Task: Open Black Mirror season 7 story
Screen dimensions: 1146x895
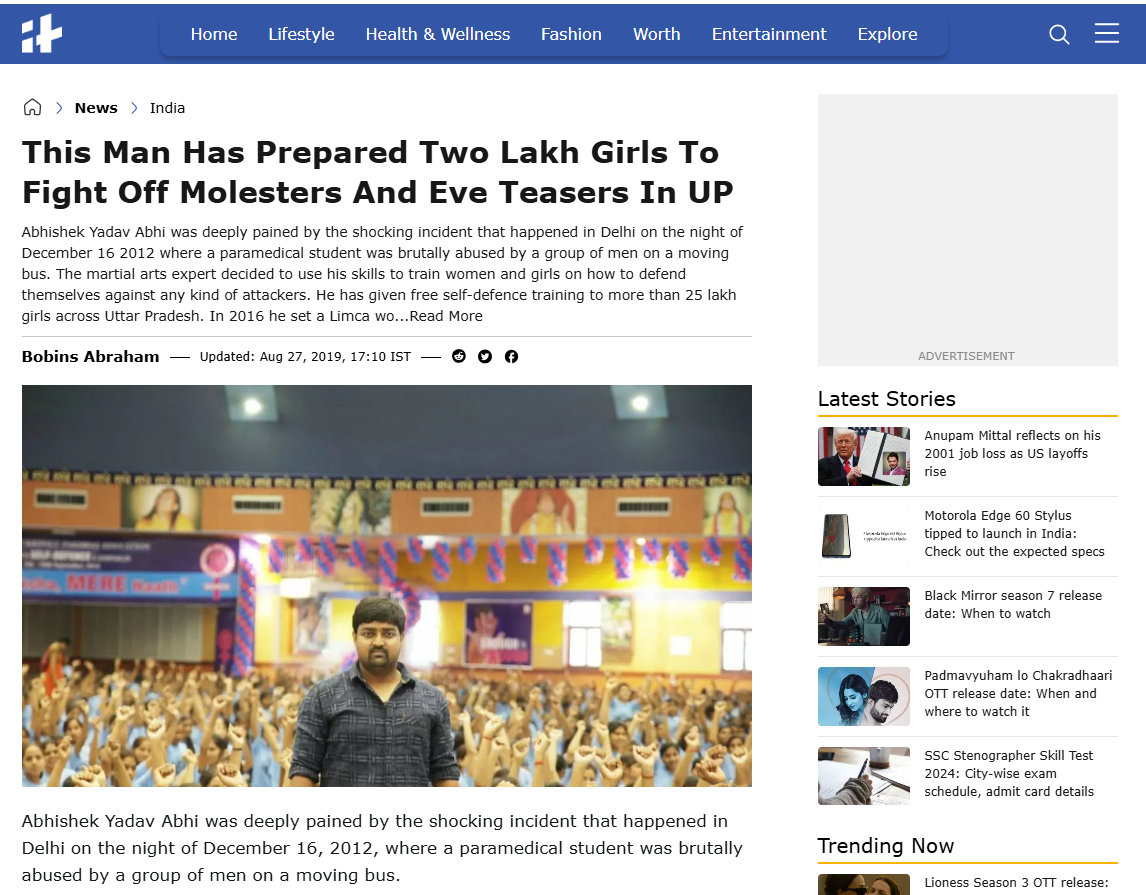Action: point(1013,605)
